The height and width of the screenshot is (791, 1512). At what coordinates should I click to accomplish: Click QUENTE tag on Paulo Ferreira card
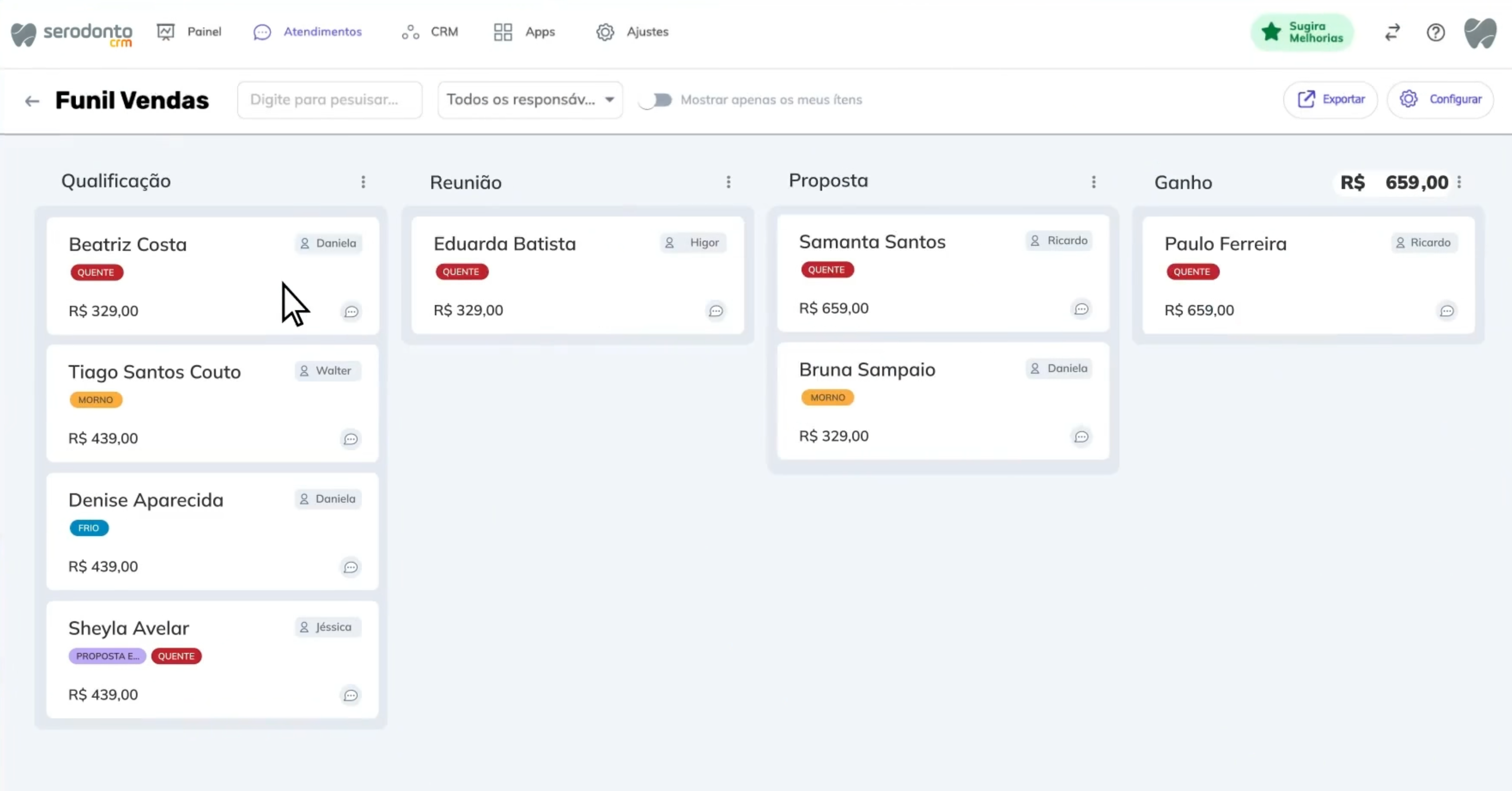coord(1192,272)
